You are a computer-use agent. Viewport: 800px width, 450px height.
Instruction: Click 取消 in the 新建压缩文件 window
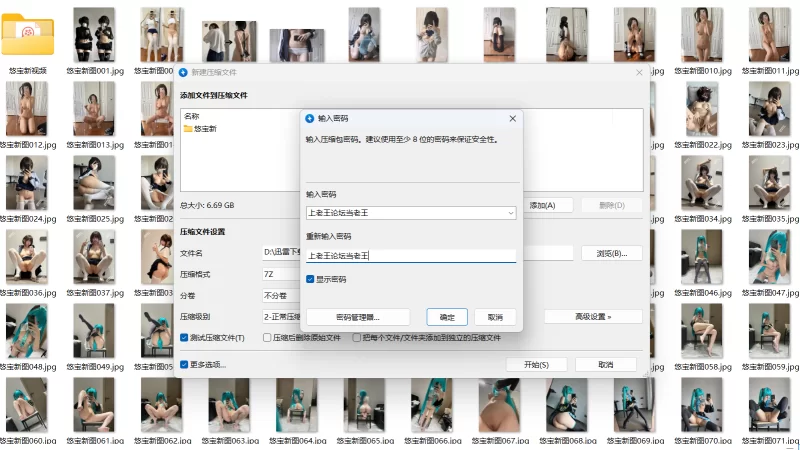point(606,364)
